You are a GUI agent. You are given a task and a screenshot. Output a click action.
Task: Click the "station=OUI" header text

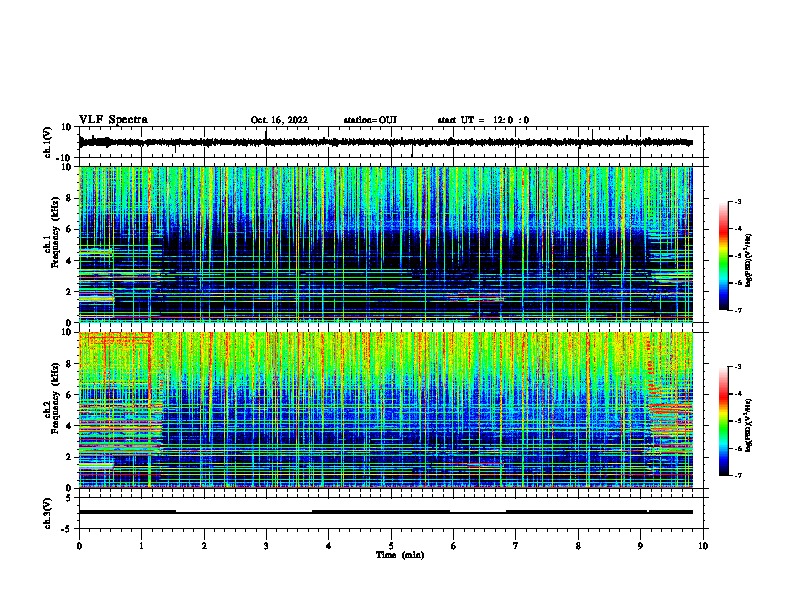pyautogui.click(x=370, y=120)
